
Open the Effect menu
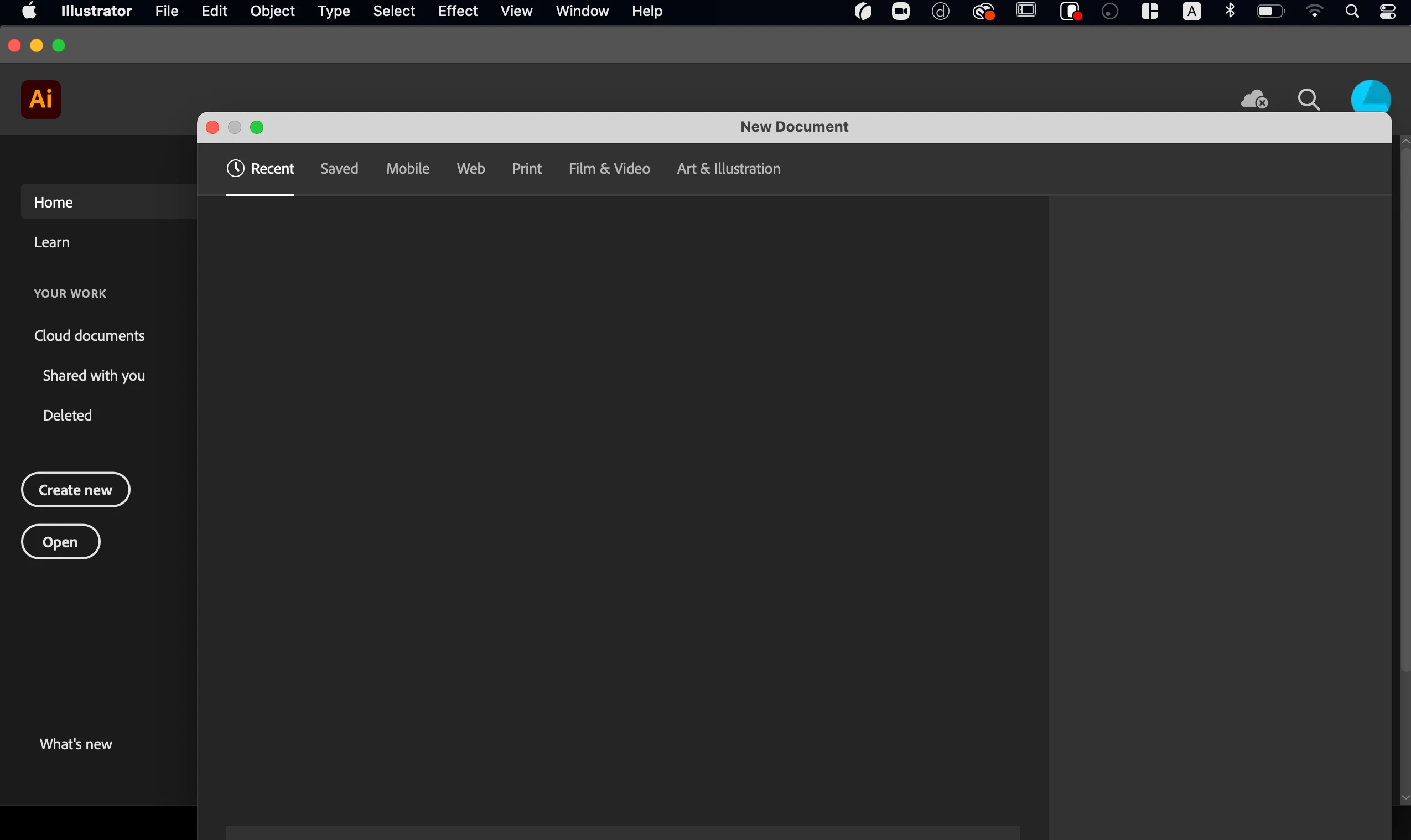pyautogui.click(x=457, y=11)
